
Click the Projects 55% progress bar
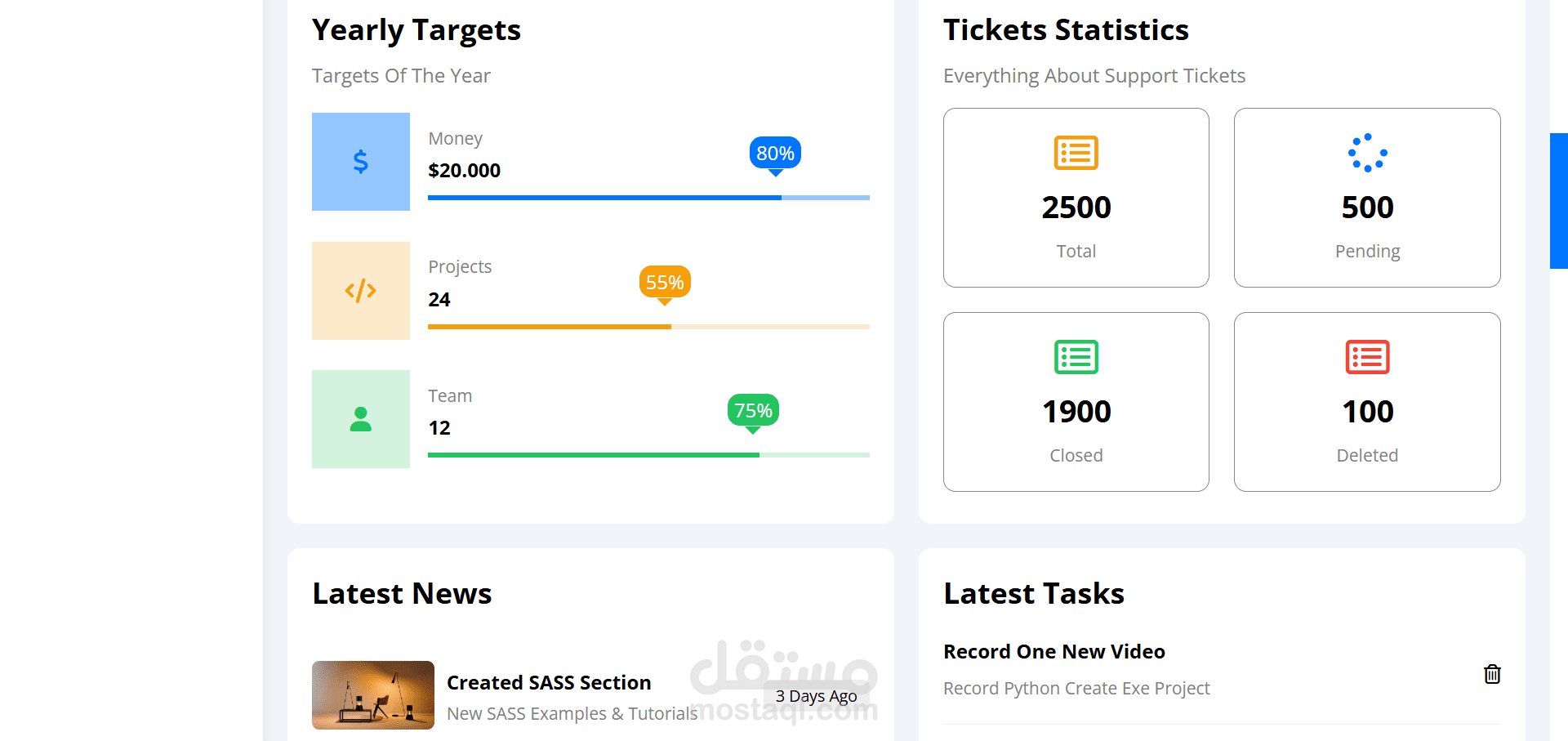tap(648, 327)
